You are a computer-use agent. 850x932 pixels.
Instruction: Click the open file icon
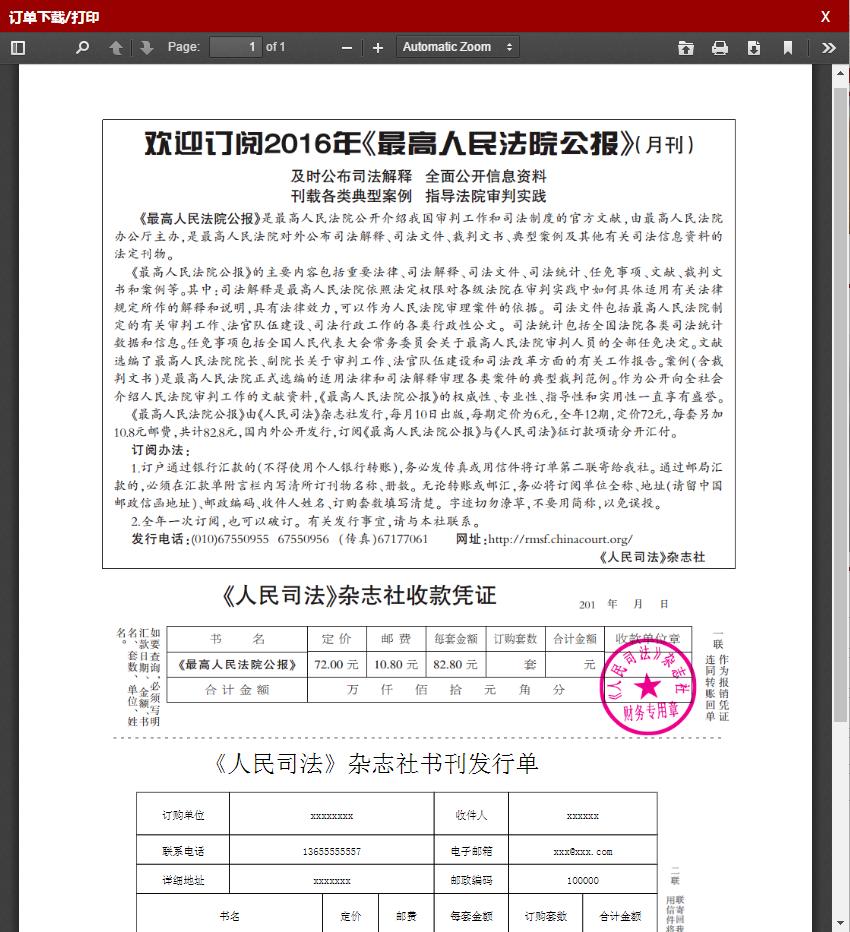click(686, 48)
